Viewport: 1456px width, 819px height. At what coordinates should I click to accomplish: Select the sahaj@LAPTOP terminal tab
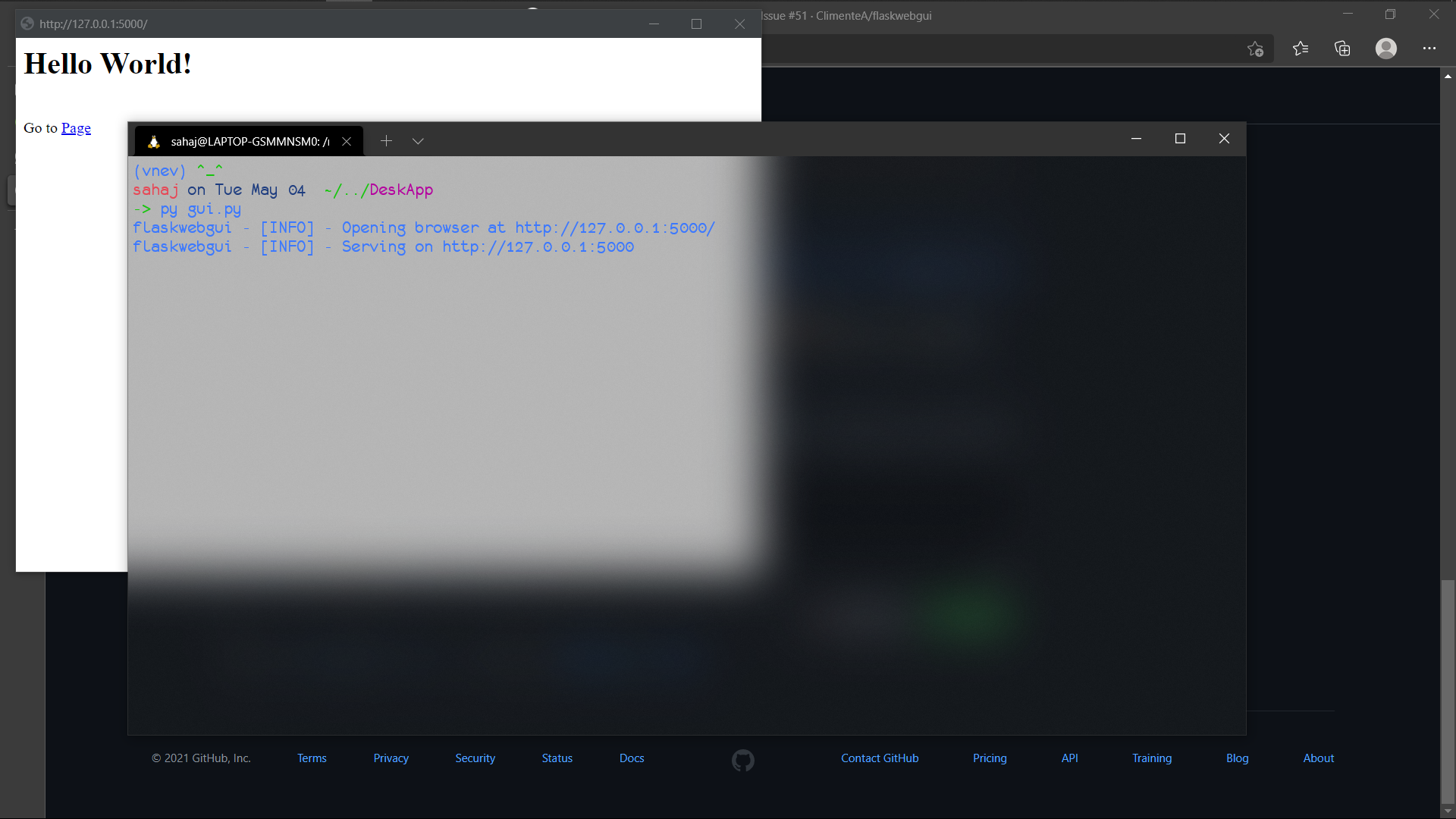[x=249, y=142]
